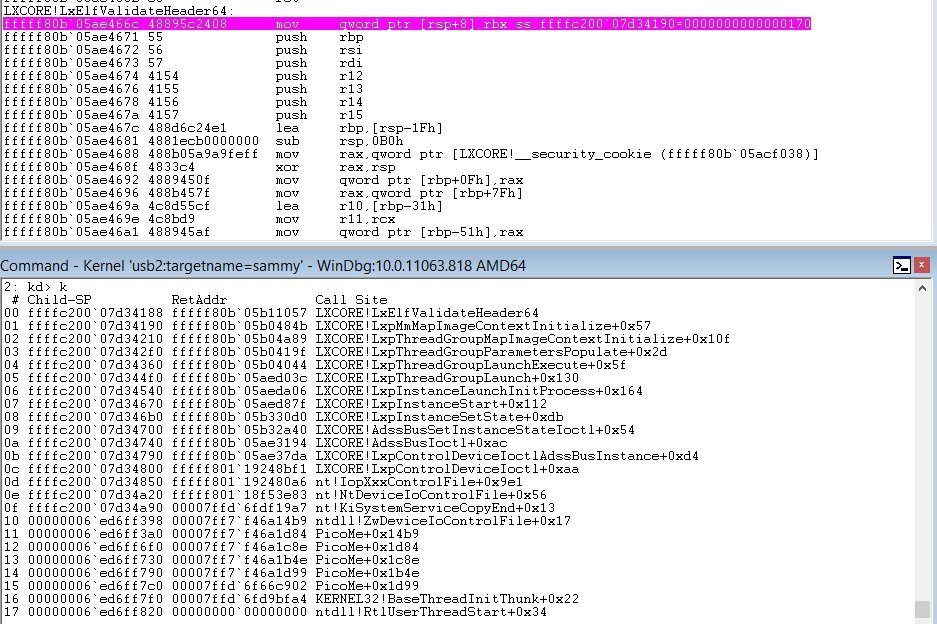Select frame 02 LxpThreadGroupMapImageContextInitialize+0x10f
The width and height of the screenshot is (937, 624).
367,339
